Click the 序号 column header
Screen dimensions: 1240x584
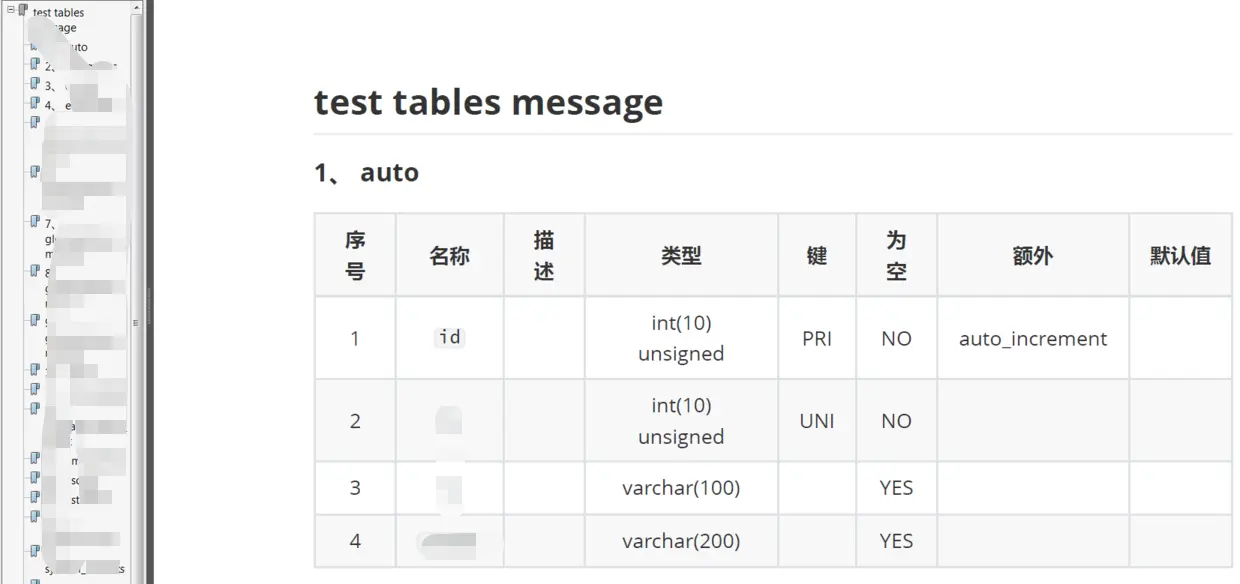point(355,255)
